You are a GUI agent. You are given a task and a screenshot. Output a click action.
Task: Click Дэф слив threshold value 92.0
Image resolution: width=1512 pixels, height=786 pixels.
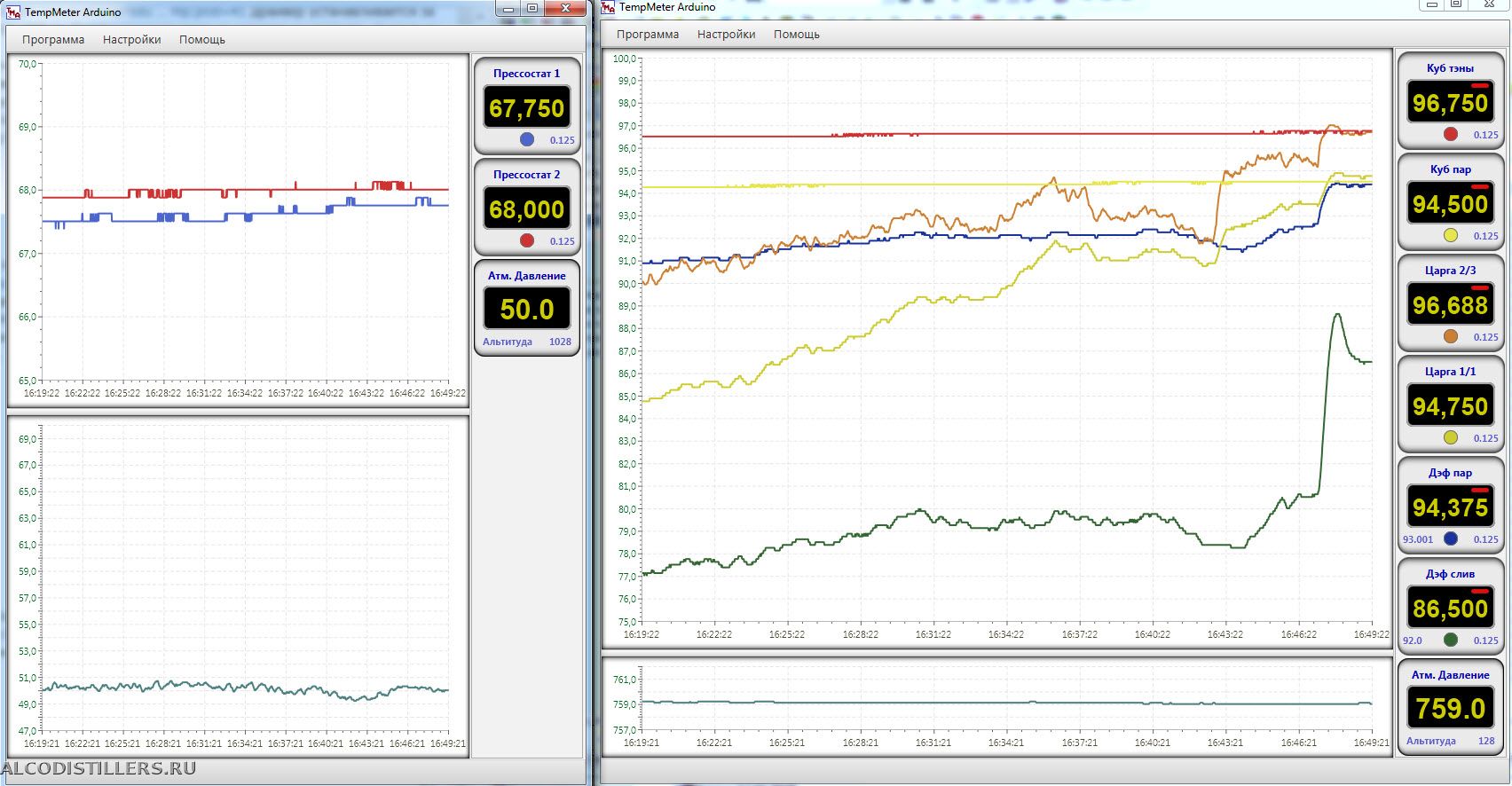coord(1413,641)
